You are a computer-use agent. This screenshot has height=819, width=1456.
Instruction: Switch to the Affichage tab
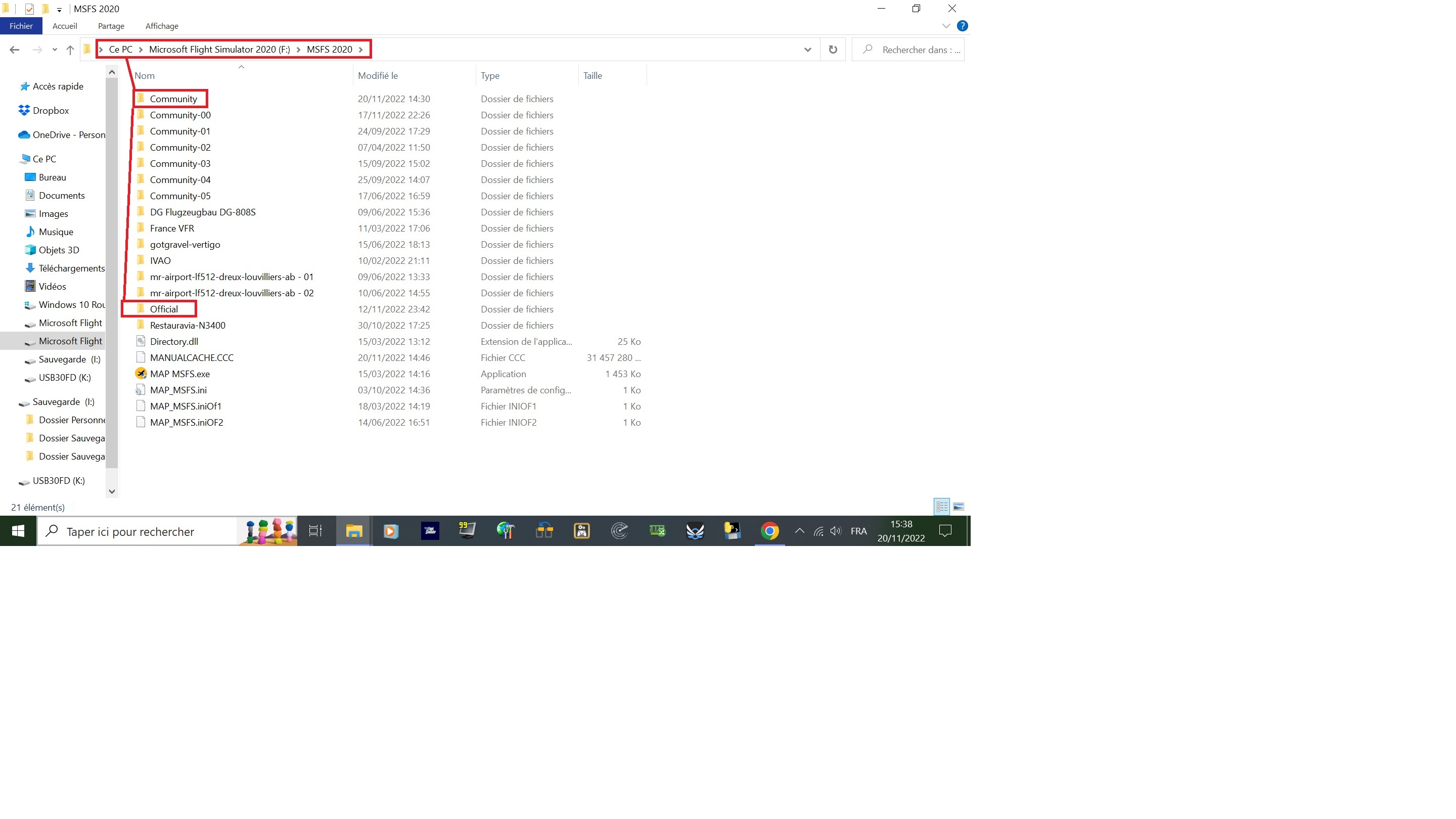tap(162, 26)
